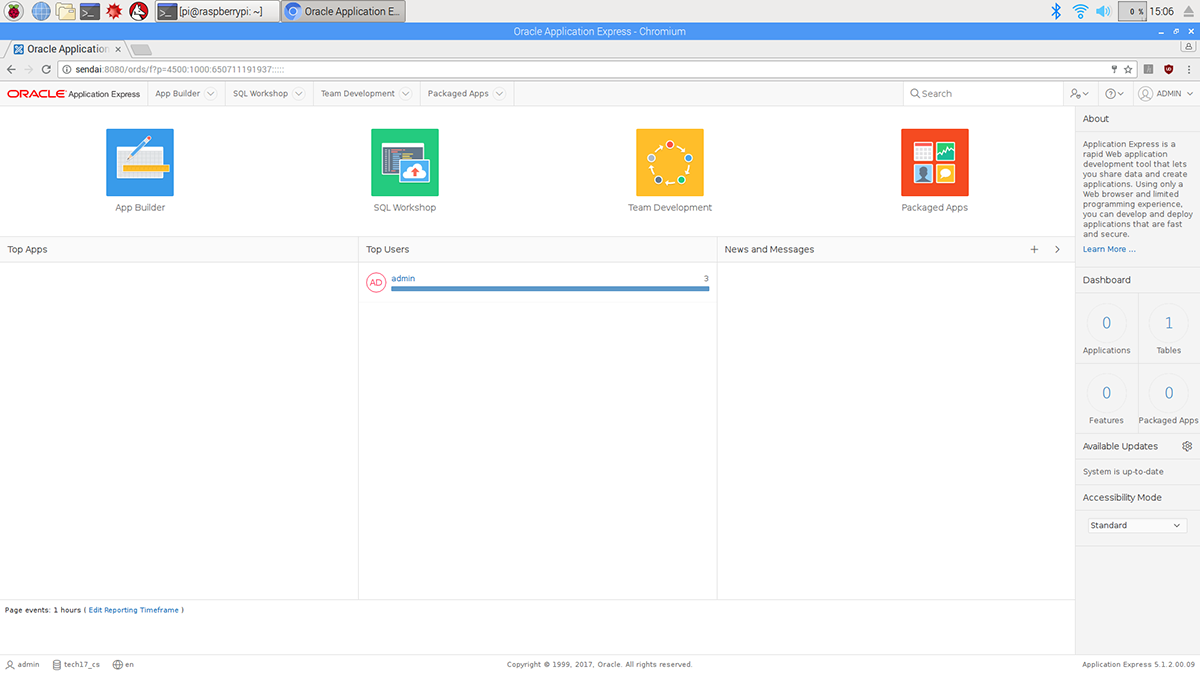Reload the page with refresh icon

click(x=47, y=69)
